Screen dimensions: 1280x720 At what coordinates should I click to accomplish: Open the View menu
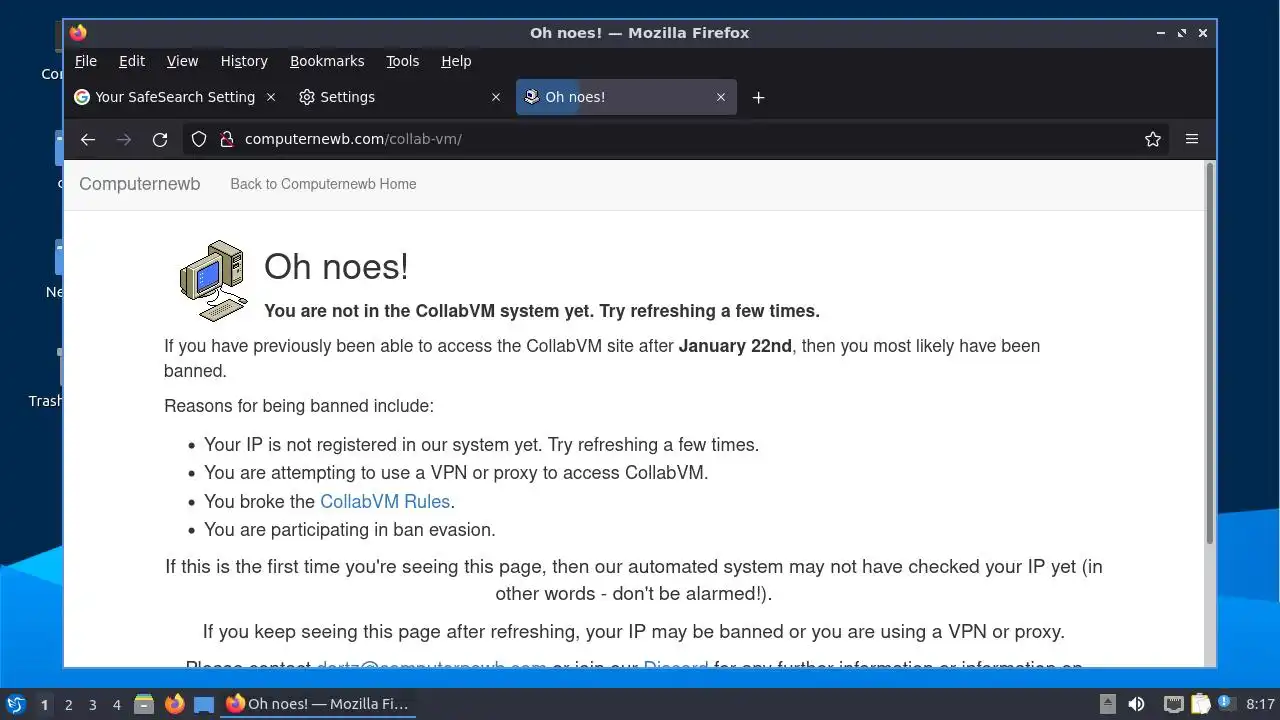[x=182, y=61]
